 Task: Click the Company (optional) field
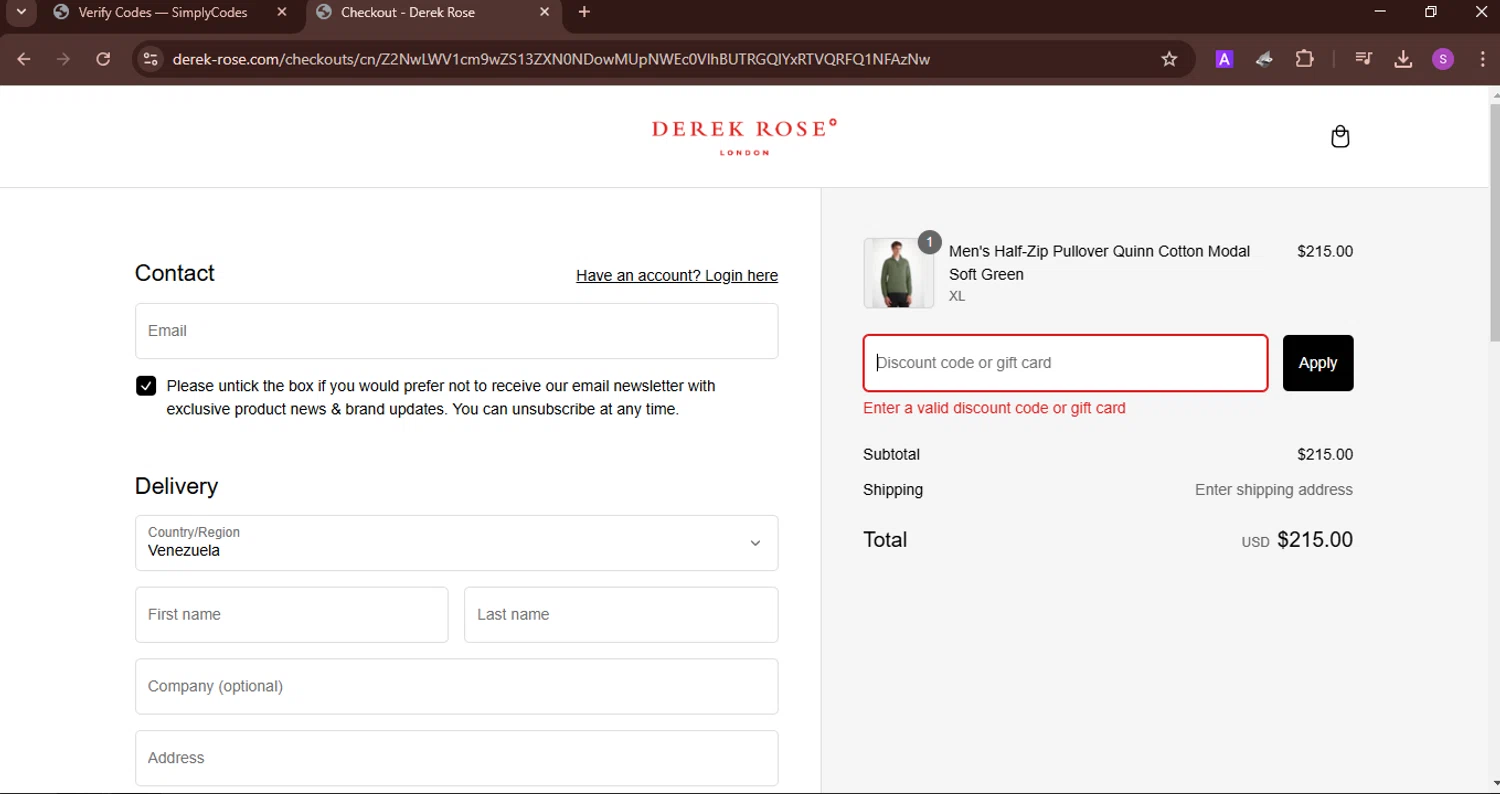457,686
